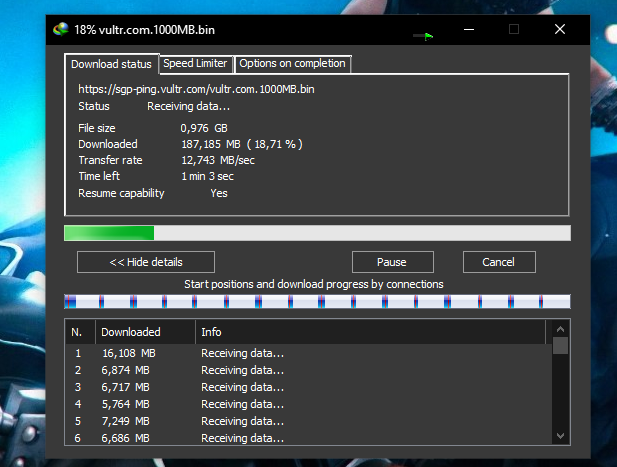
Task: Click the connection list scroll down arrow
Action: [x=560, y=436]
